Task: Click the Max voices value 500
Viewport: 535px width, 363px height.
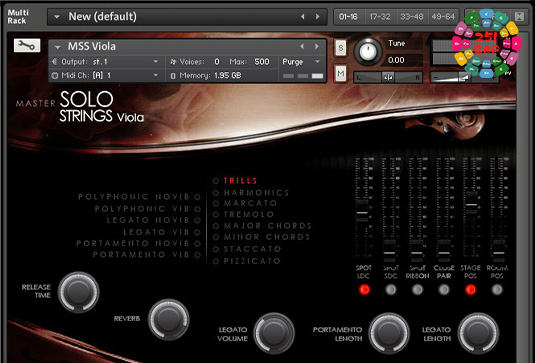Action: coord(262,62)
